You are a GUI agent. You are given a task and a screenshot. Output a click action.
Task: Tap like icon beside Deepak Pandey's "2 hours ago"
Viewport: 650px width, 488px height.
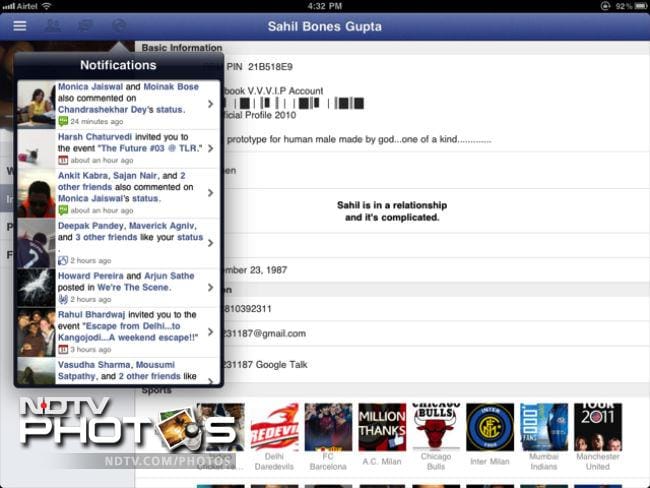click(x=63, y=260)
